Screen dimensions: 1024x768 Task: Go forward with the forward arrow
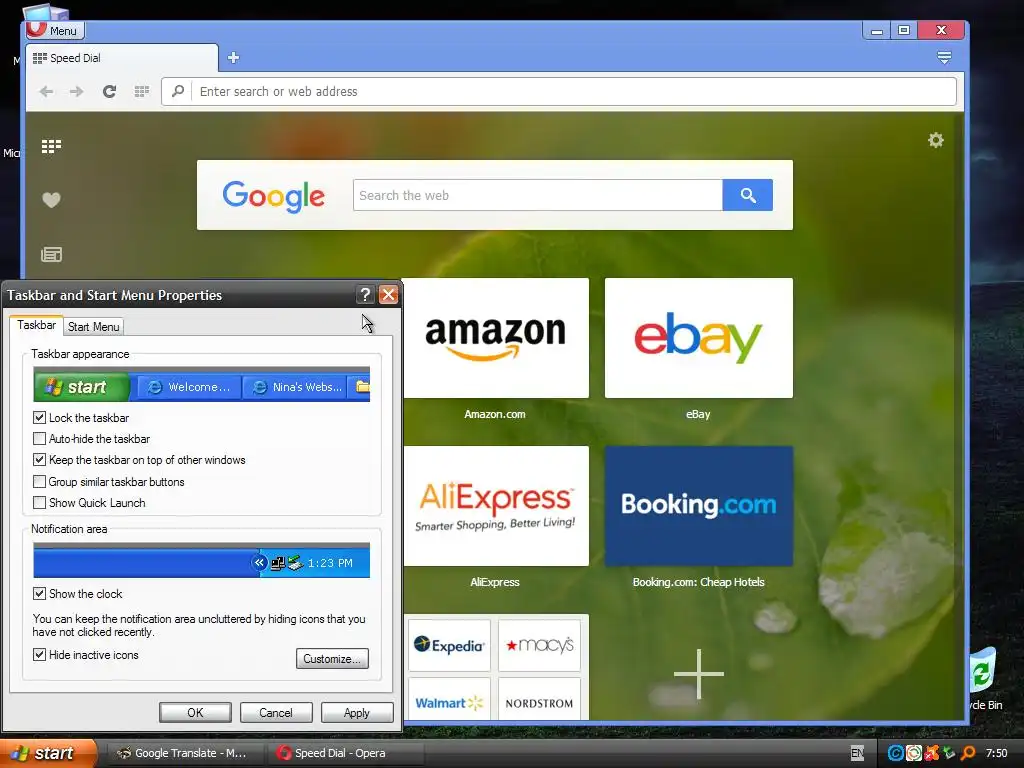[76, 91]
